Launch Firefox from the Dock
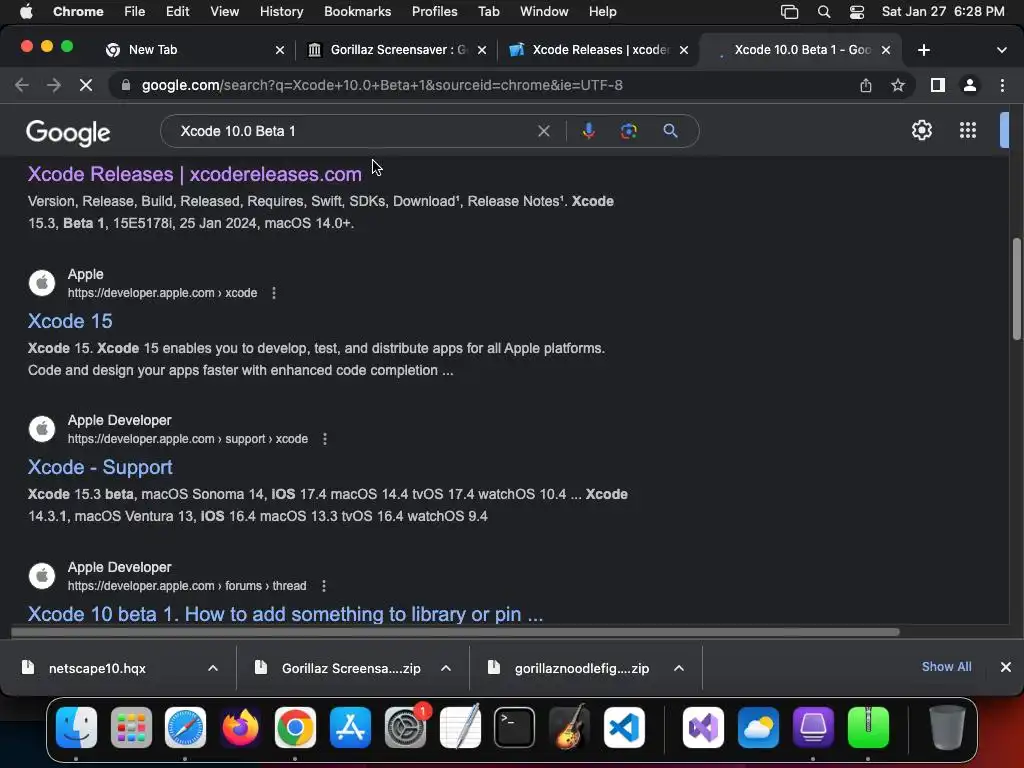Screen dimensions: 1024x768 click(240, 727)
